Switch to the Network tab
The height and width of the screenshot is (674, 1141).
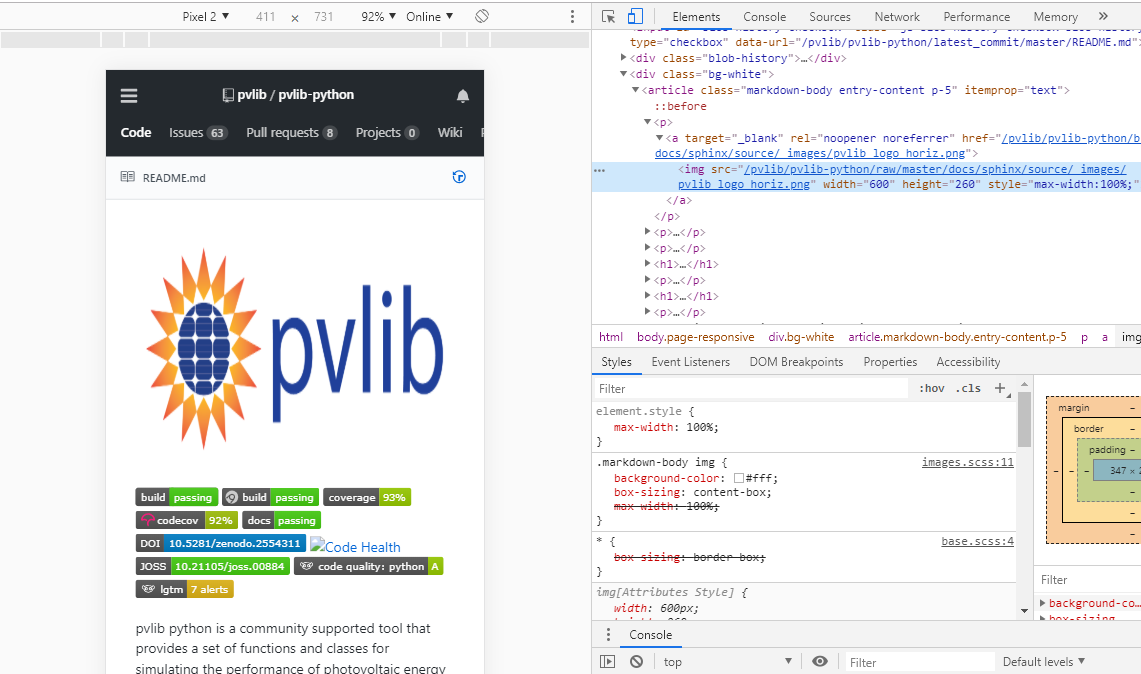[896, 16]
